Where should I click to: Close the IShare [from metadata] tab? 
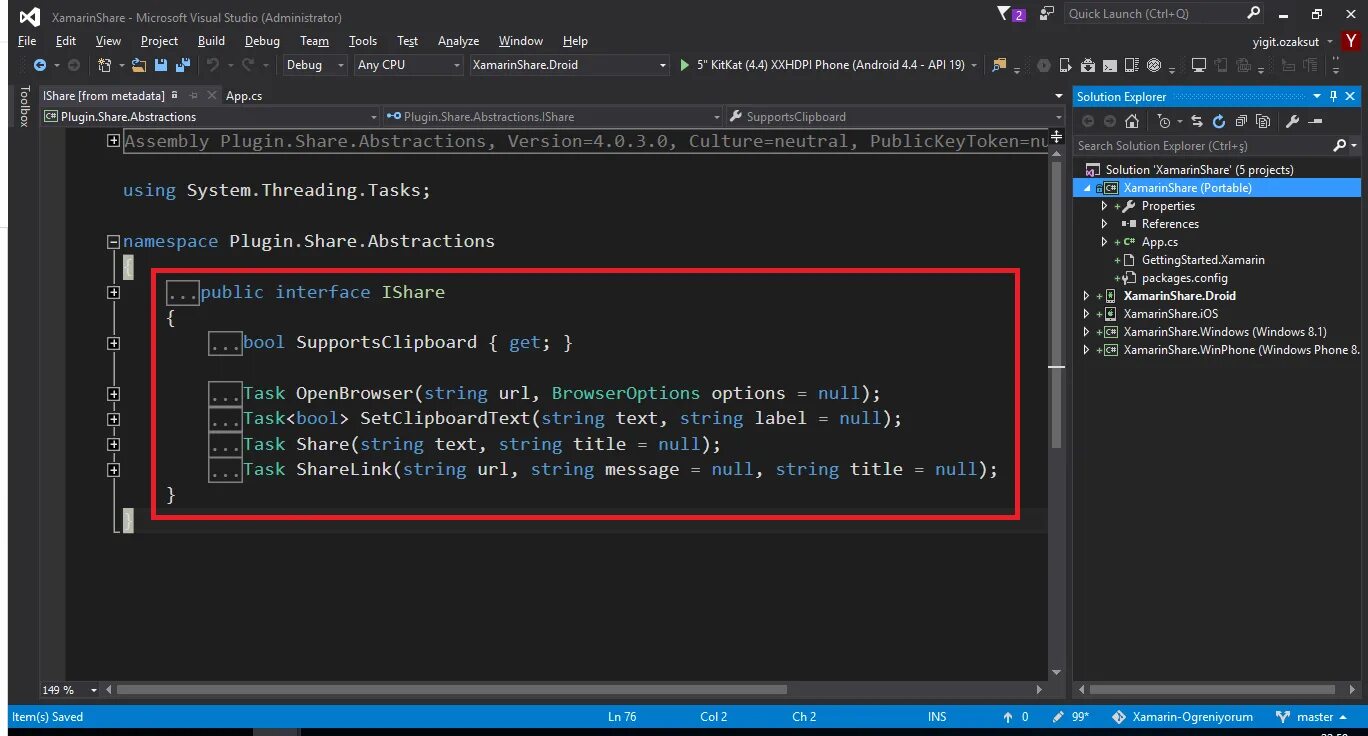coord(211,96)
